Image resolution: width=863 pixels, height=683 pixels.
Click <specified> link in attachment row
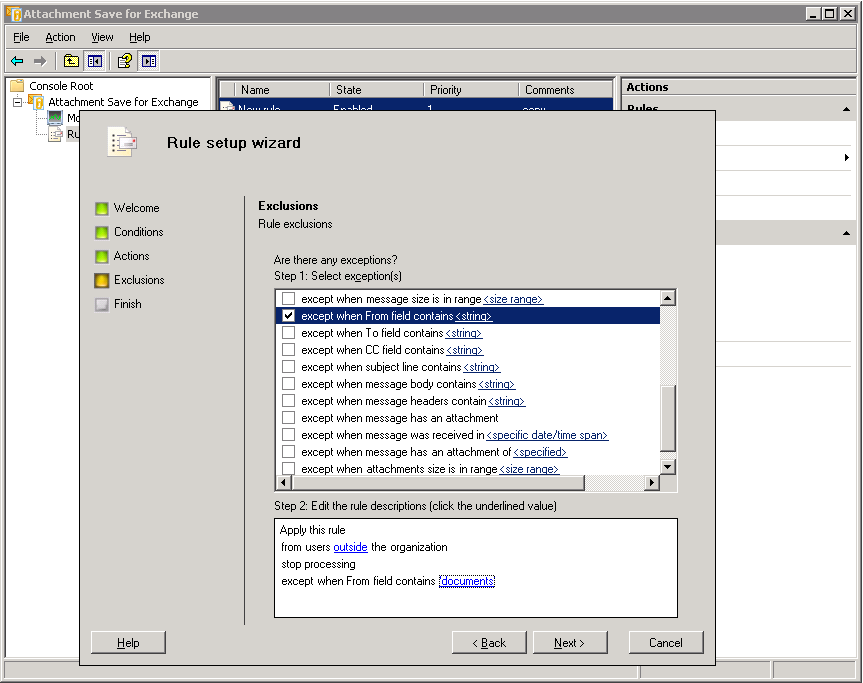540,452
